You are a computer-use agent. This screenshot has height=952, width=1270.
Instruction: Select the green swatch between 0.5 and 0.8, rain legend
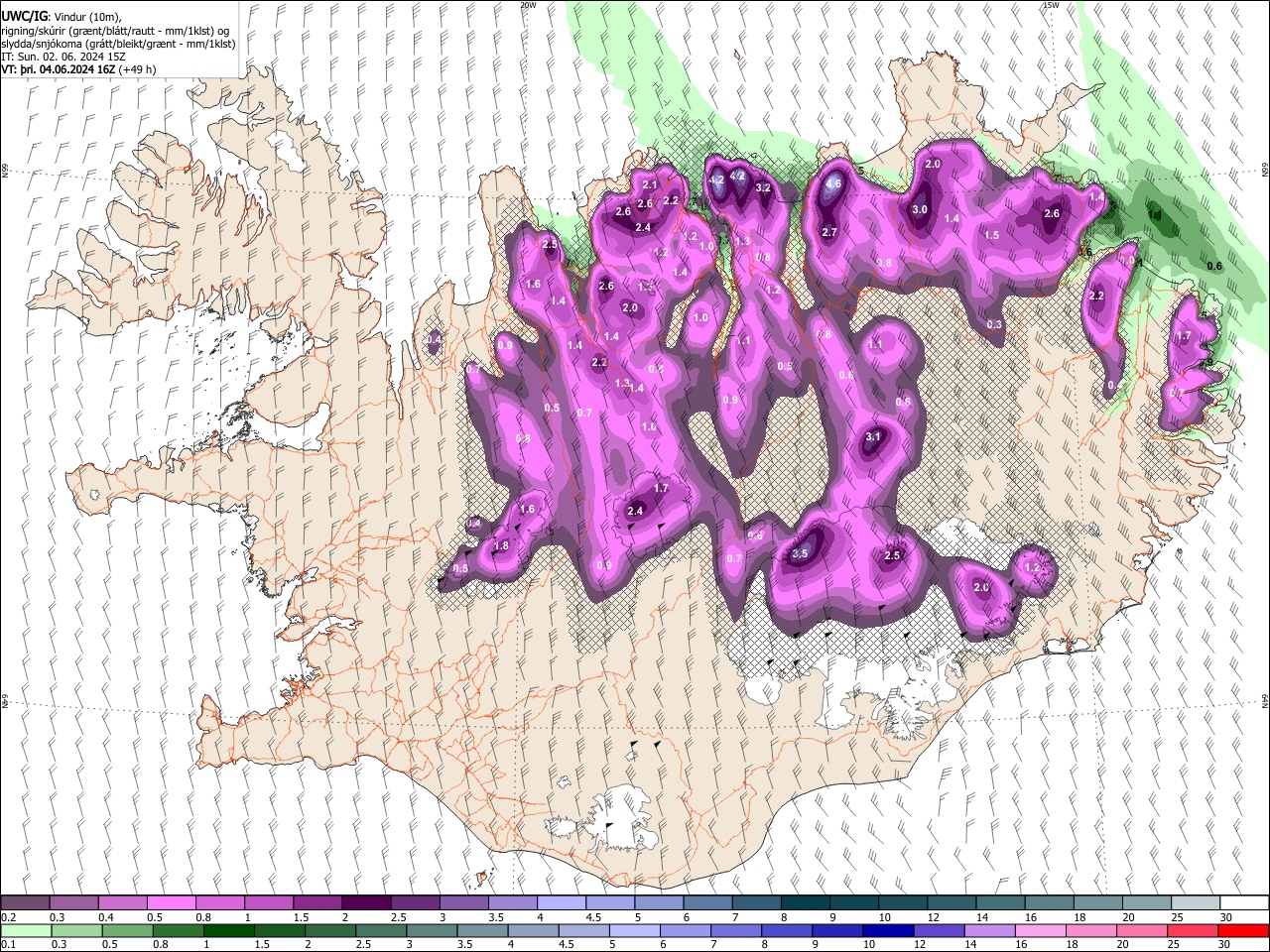tap(126, 930)
